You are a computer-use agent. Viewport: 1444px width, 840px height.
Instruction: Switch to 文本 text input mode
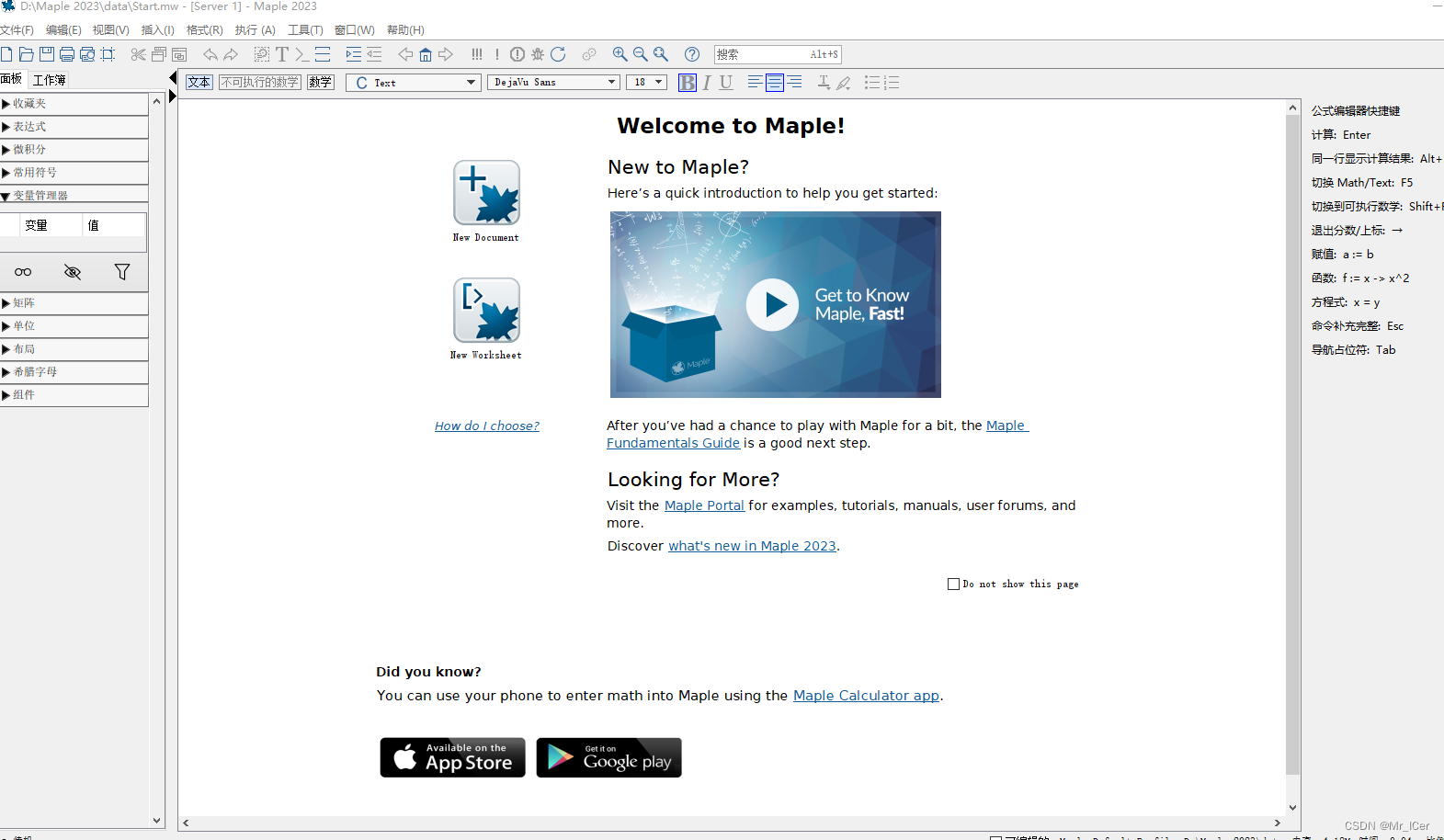coord(199,82)
